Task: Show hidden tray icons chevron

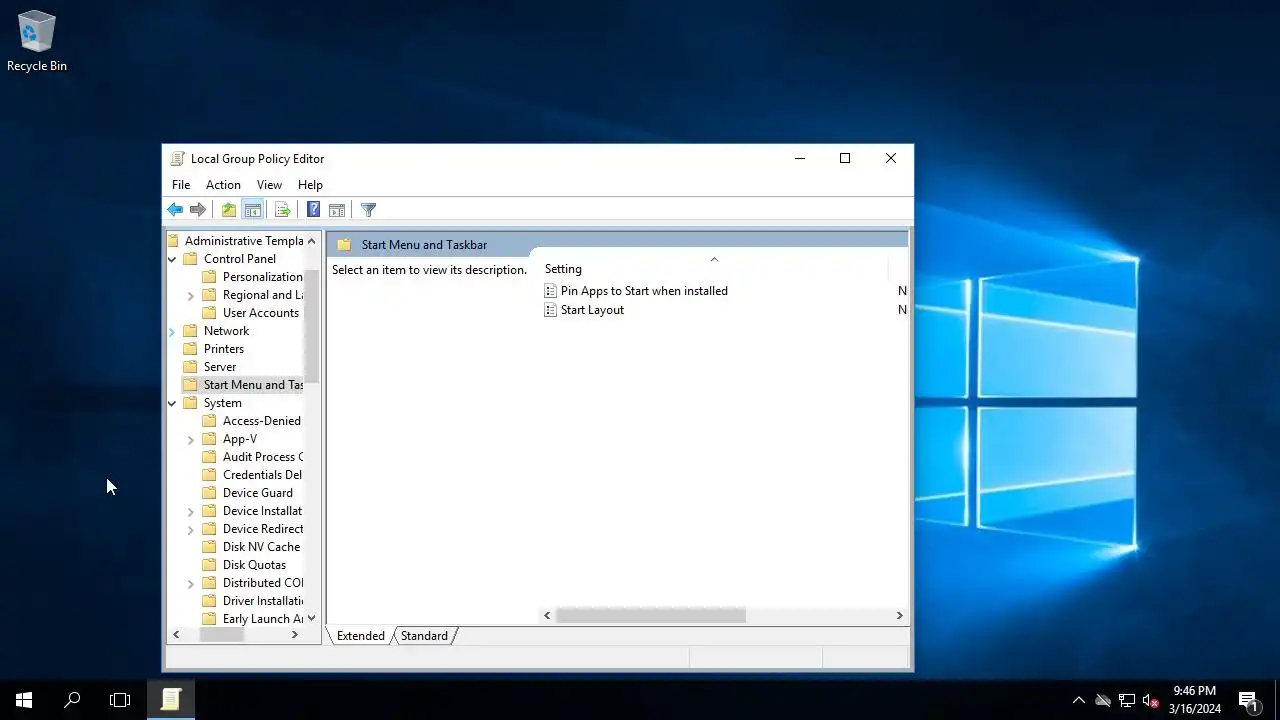Action: coord(1078,700)
